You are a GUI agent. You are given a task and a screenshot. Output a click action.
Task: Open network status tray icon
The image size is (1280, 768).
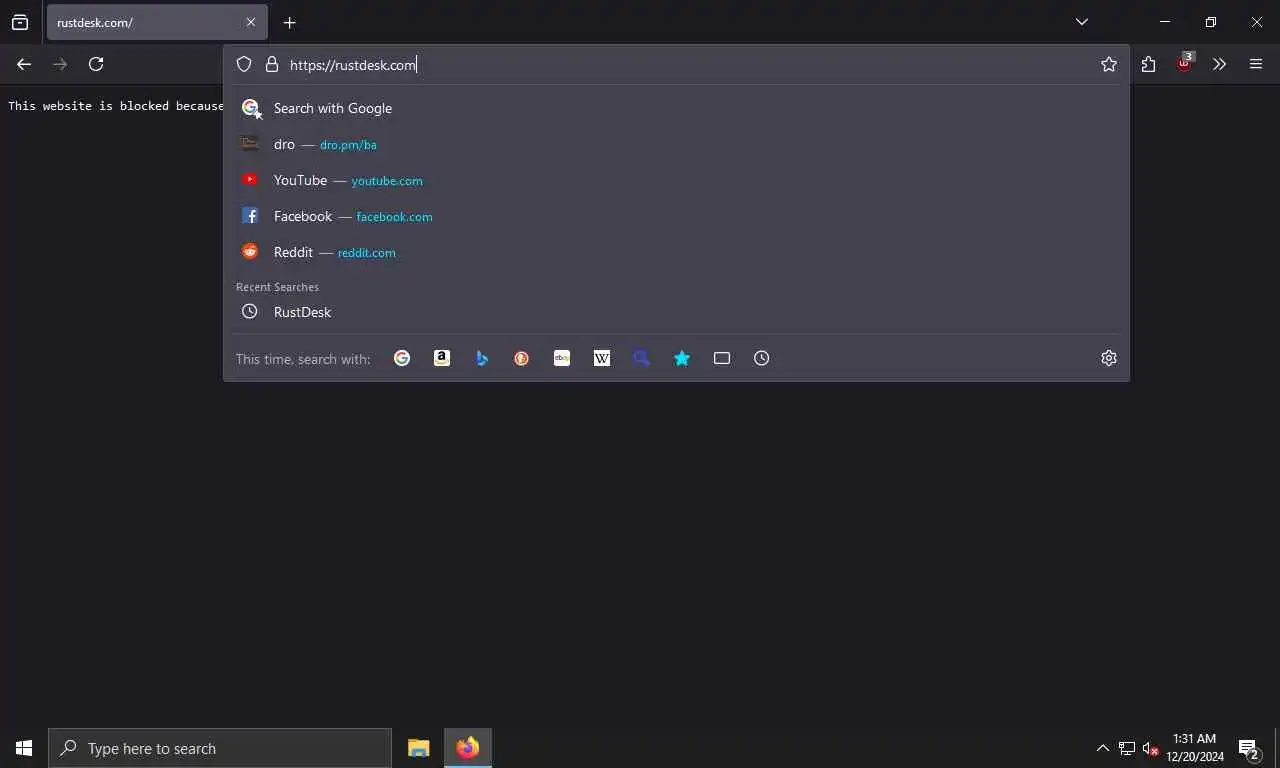click(x=1127, y=748)
